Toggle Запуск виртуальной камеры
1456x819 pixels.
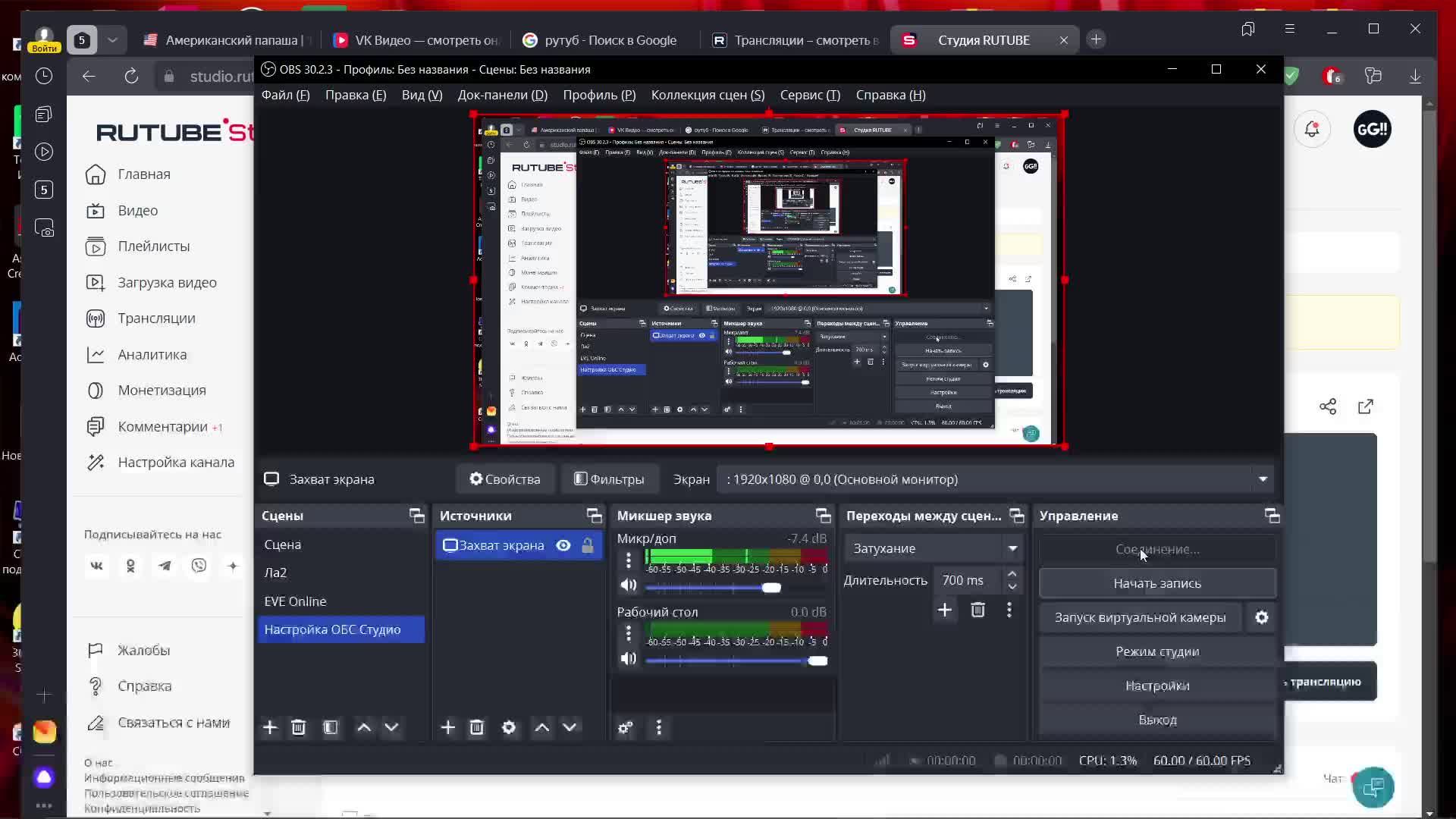pyautogui.click(x=1140, y=618)
